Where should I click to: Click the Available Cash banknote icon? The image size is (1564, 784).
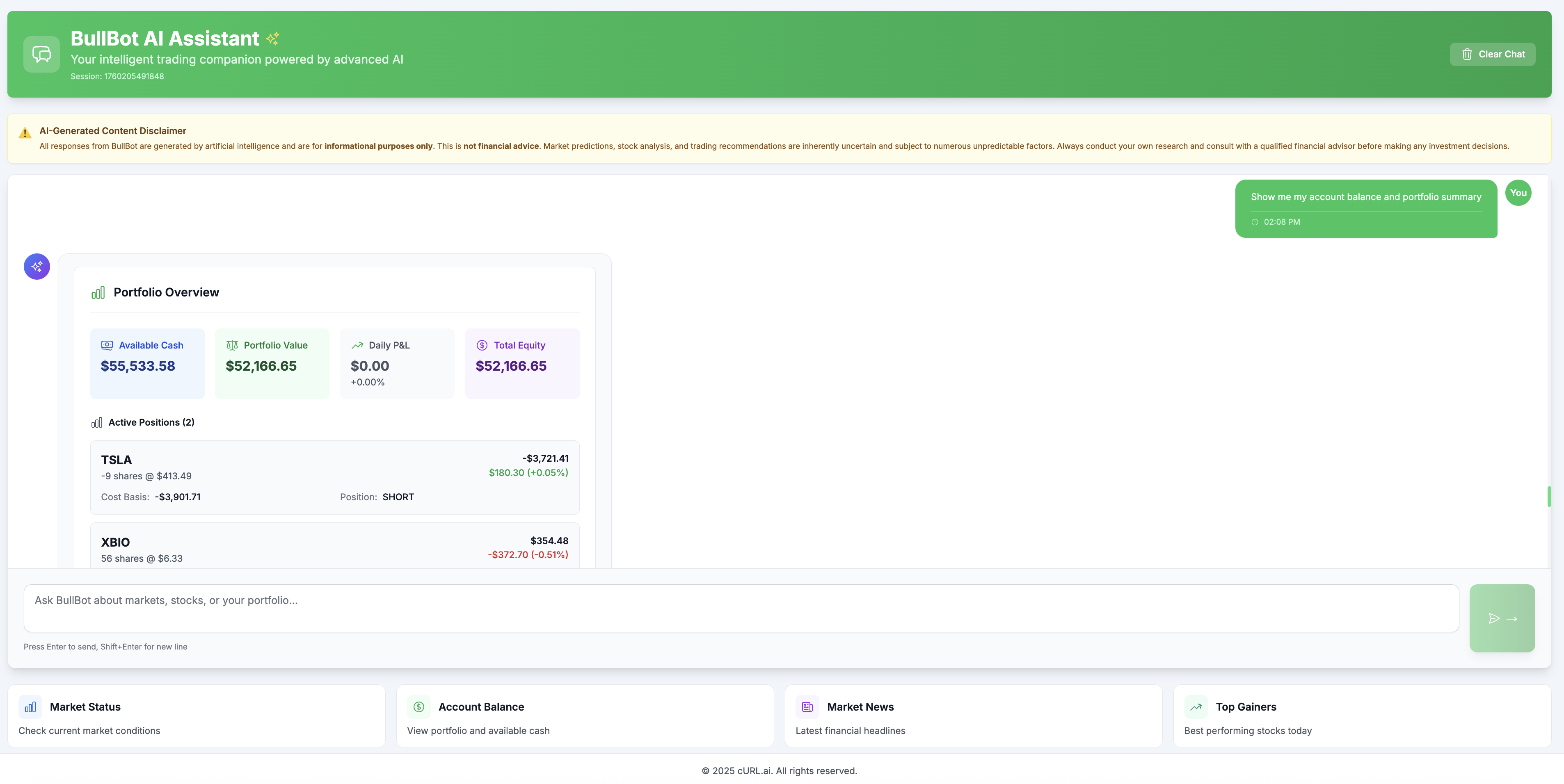(x=107, y=345)
